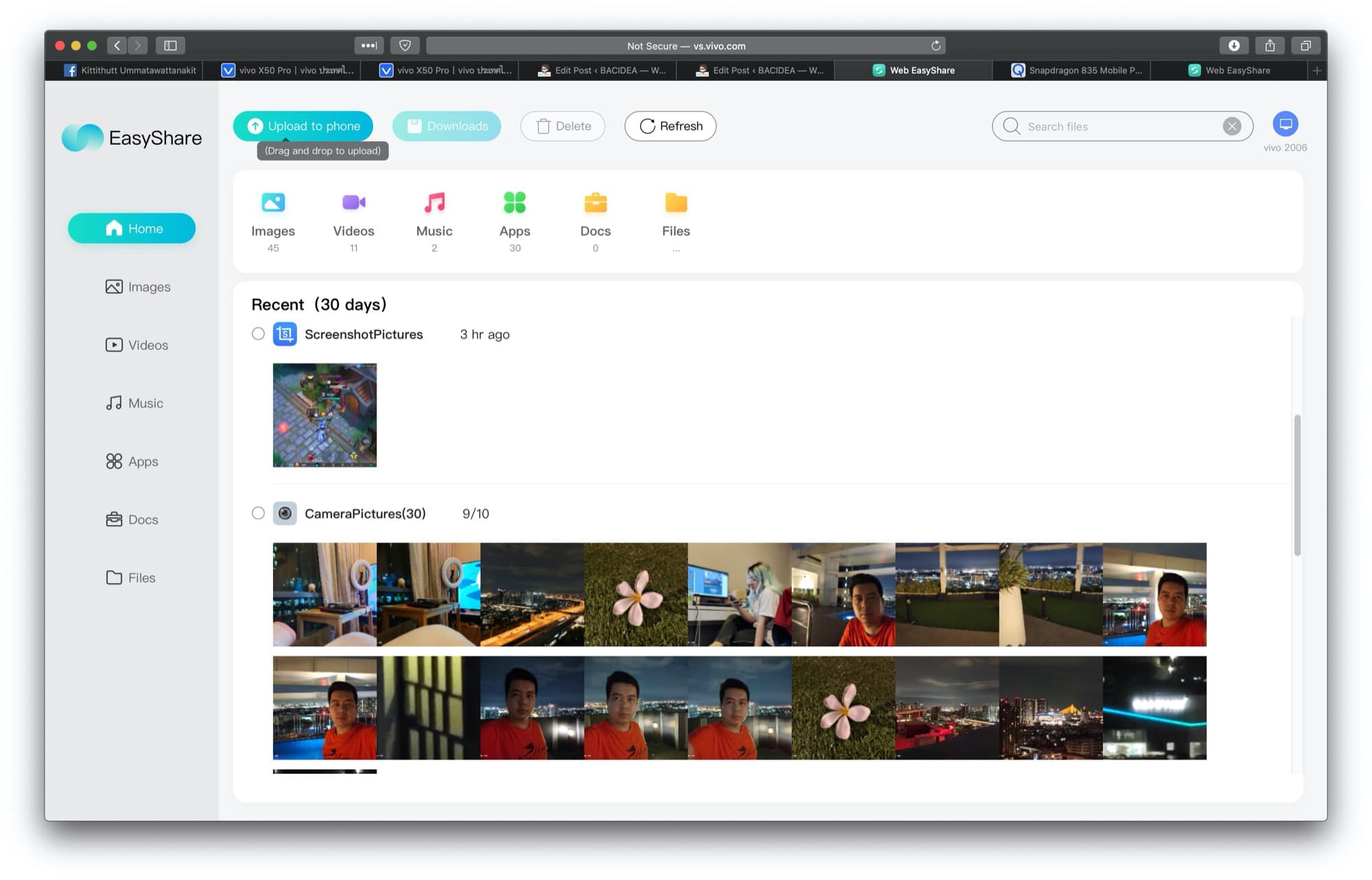Viewport: 1372px width, 880px height.
Task: Click the ScreenshotPictures folder icon
Action: click(x=285, y=334)
